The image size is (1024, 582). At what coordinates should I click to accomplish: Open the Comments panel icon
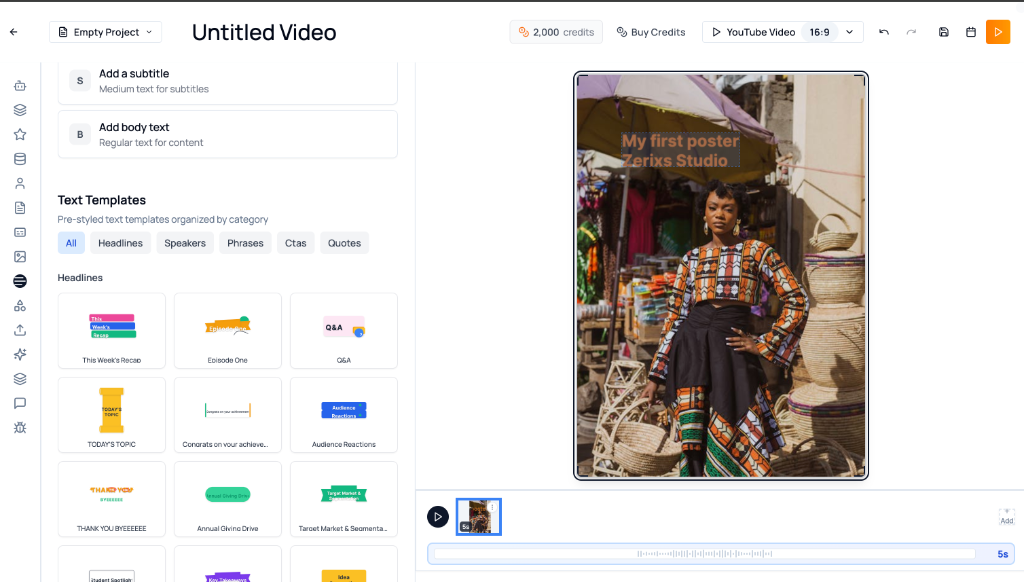pos(19,403)
